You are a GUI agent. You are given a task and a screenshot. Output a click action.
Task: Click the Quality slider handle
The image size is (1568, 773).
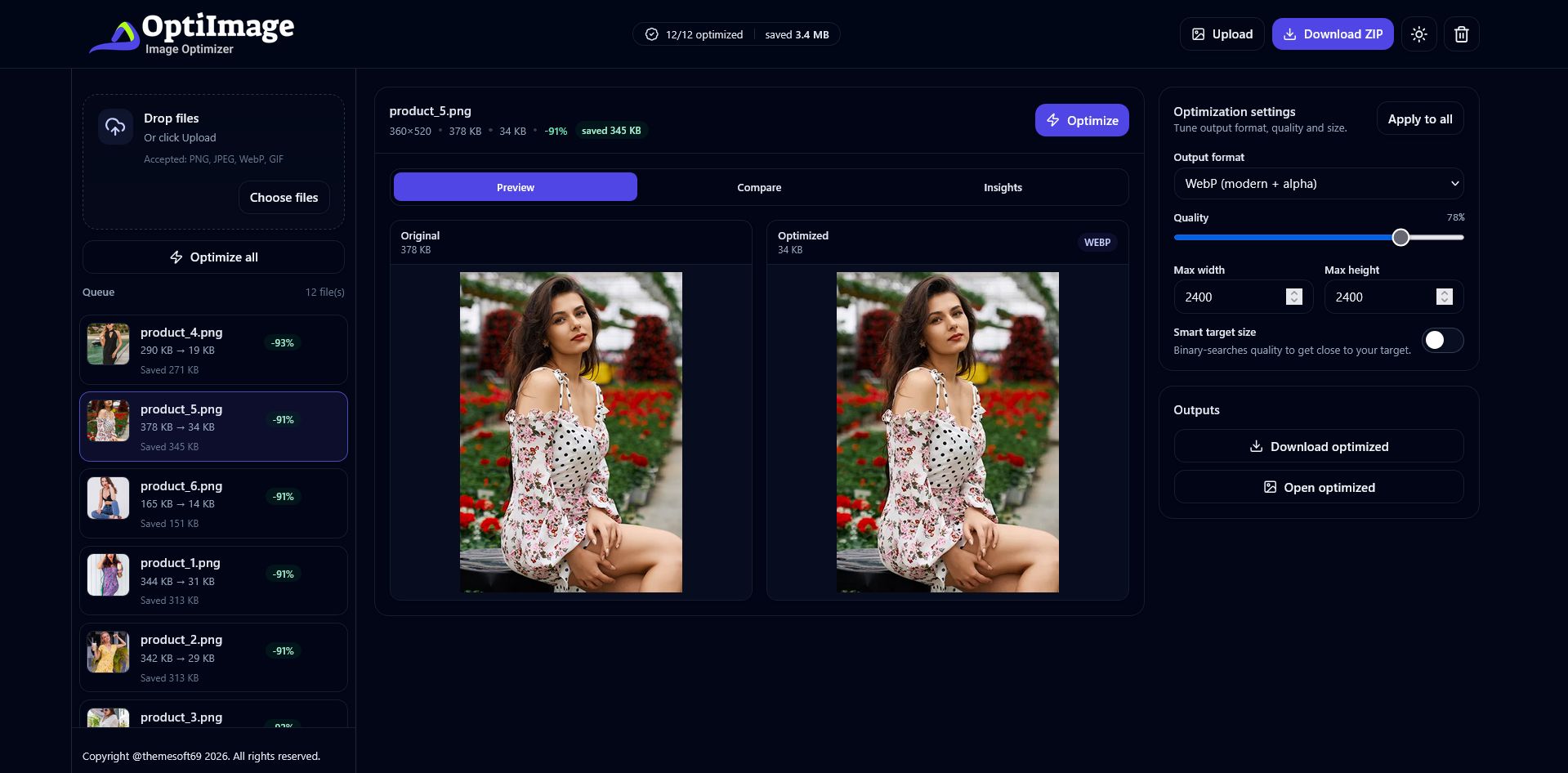(1400, 237)
